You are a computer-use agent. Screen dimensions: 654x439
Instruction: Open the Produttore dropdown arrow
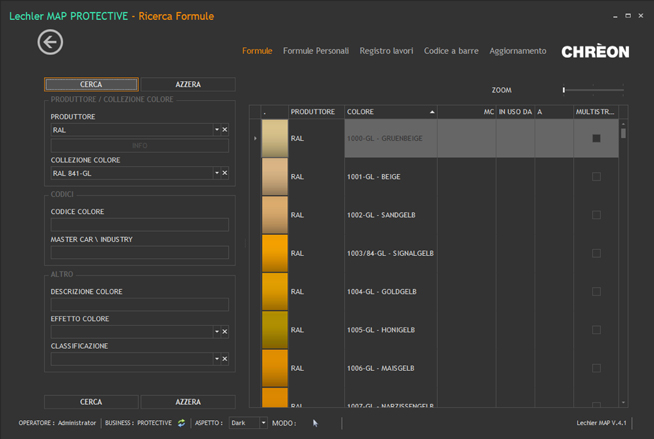tap(217, 130)
